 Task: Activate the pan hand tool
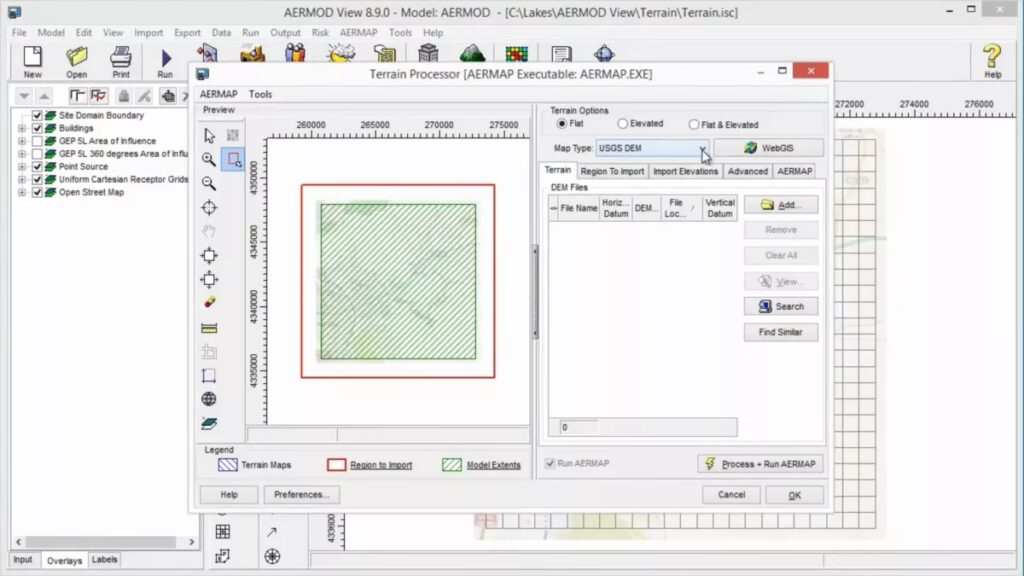209,231
